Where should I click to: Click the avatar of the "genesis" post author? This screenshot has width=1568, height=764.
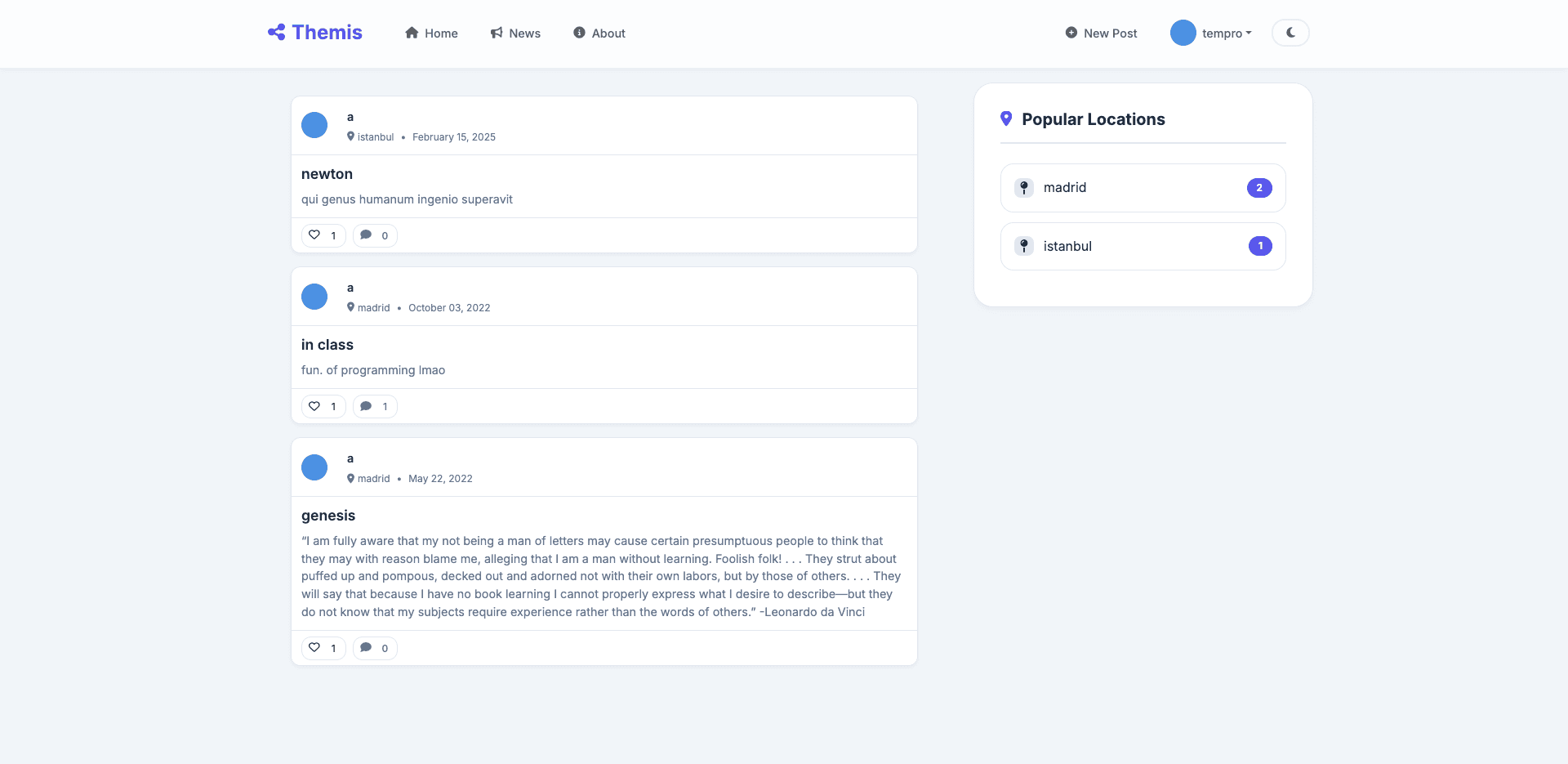tap(314, 467)
